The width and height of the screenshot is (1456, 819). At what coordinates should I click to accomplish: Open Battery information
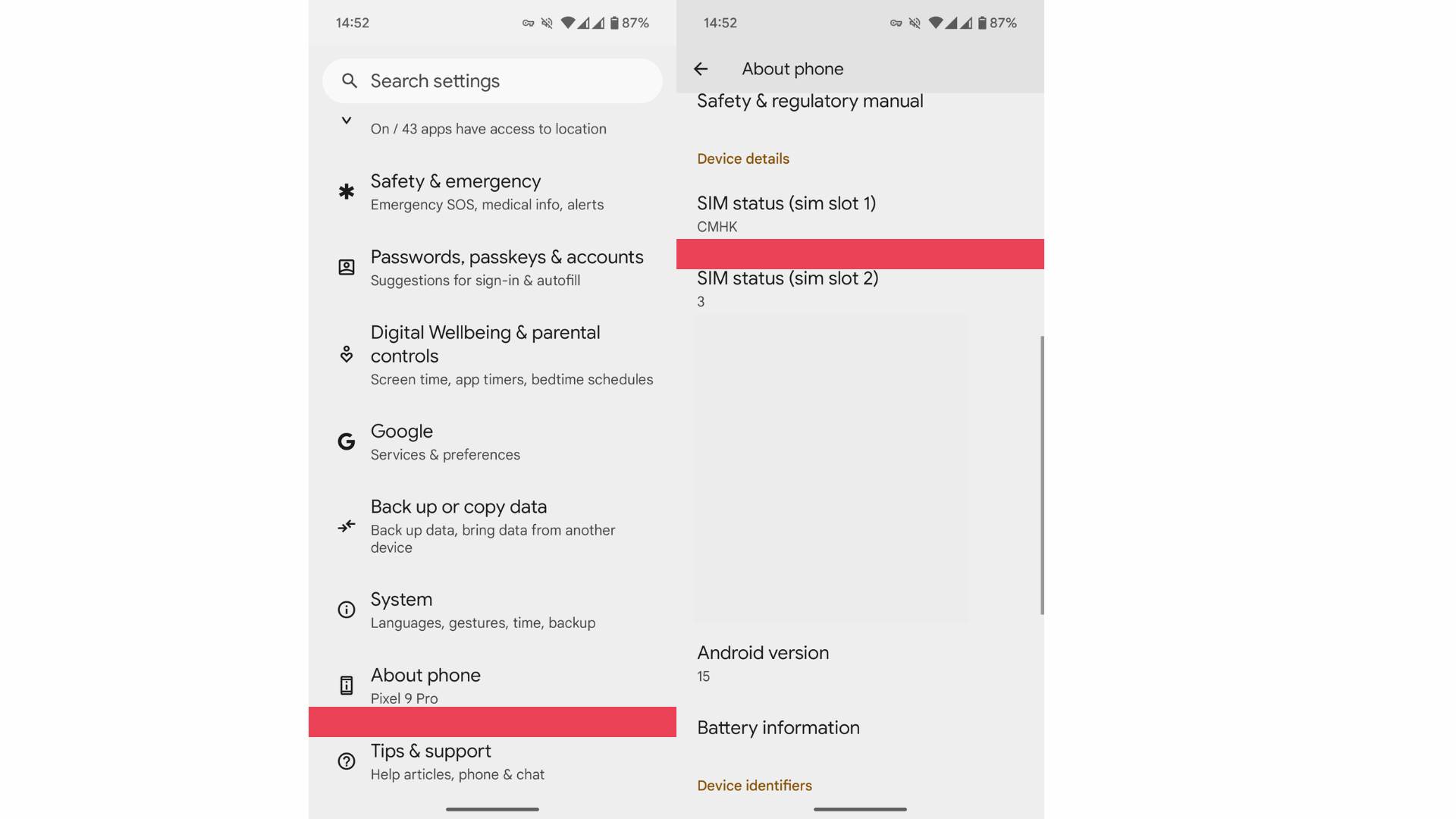click(778, 728)
